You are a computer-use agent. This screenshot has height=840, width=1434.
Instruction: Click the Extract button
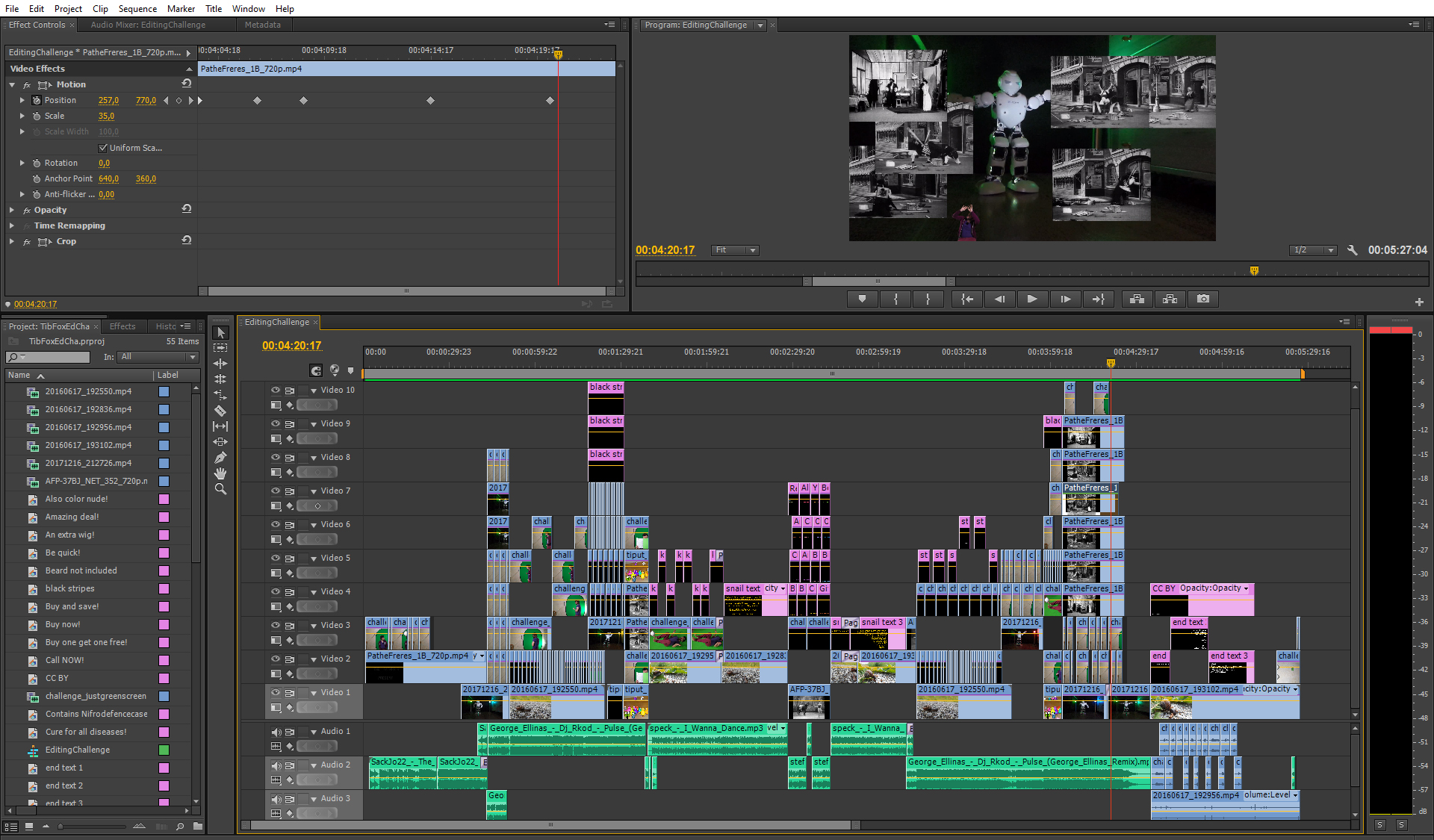(1170, 299)
